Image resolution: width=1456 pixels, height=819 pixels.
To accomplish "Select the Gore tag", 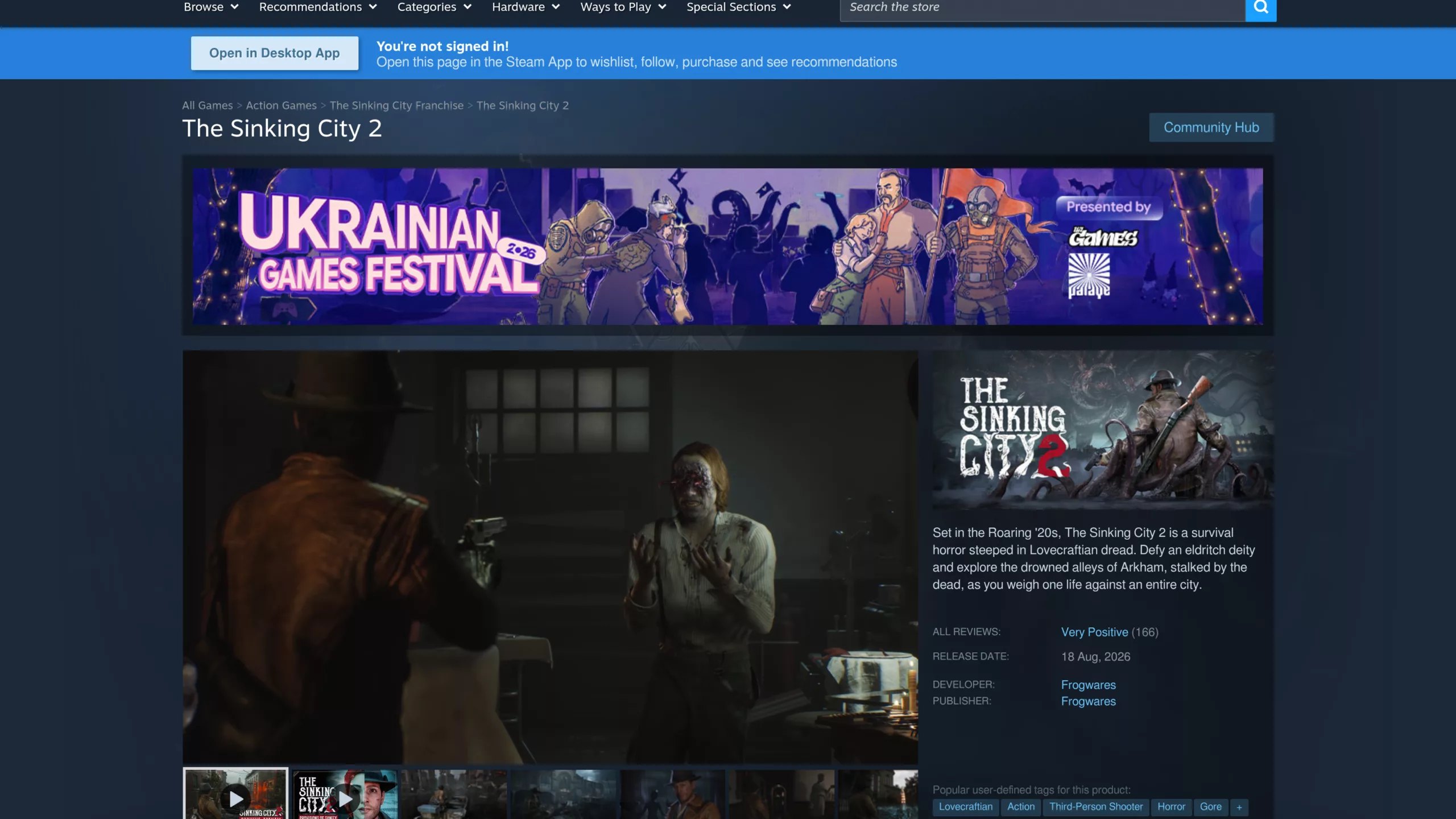I will click(1210, 807).
